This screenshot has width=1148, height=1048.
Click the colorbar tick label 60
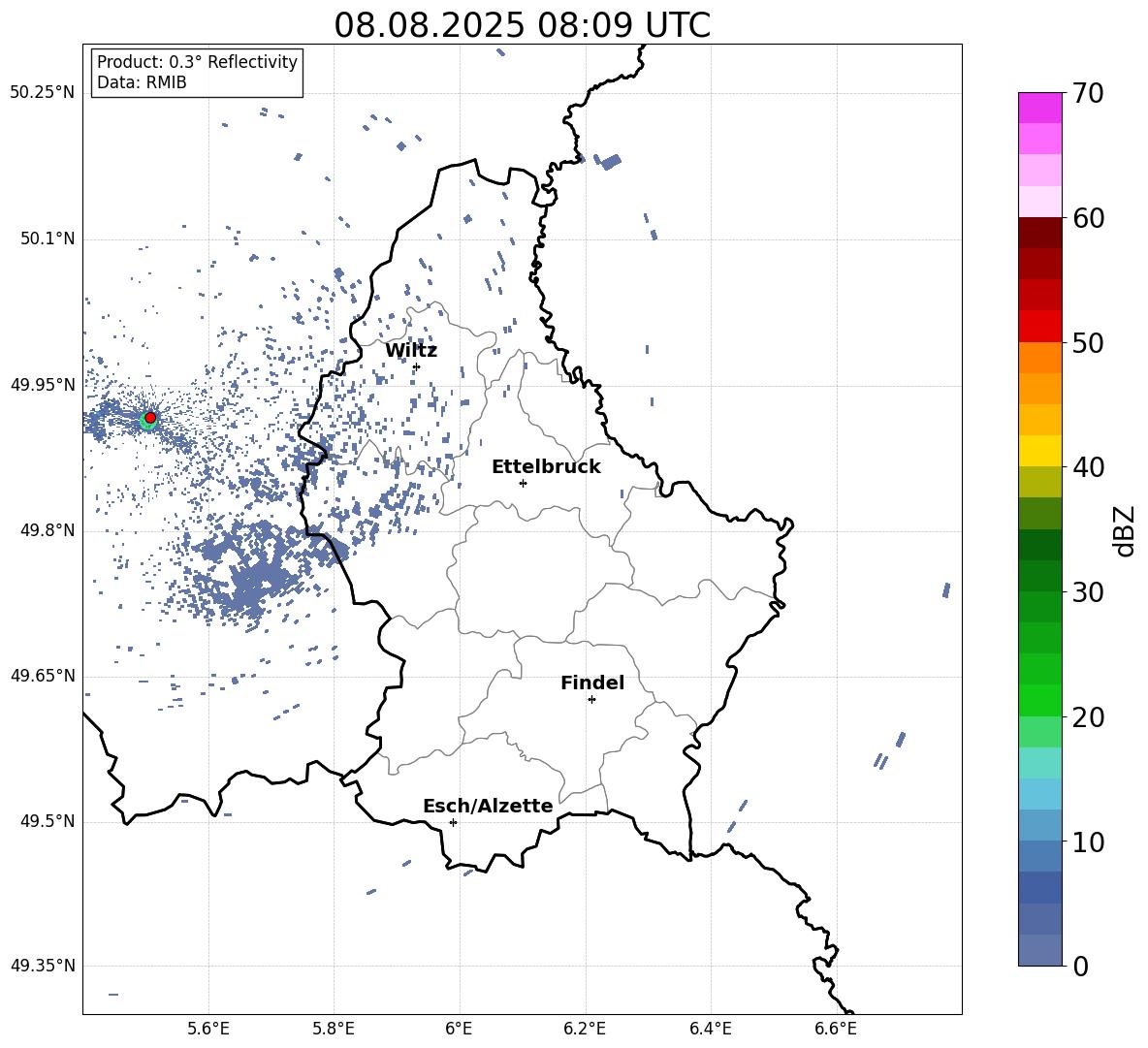pyautogui.click(x=1088, y=218)
